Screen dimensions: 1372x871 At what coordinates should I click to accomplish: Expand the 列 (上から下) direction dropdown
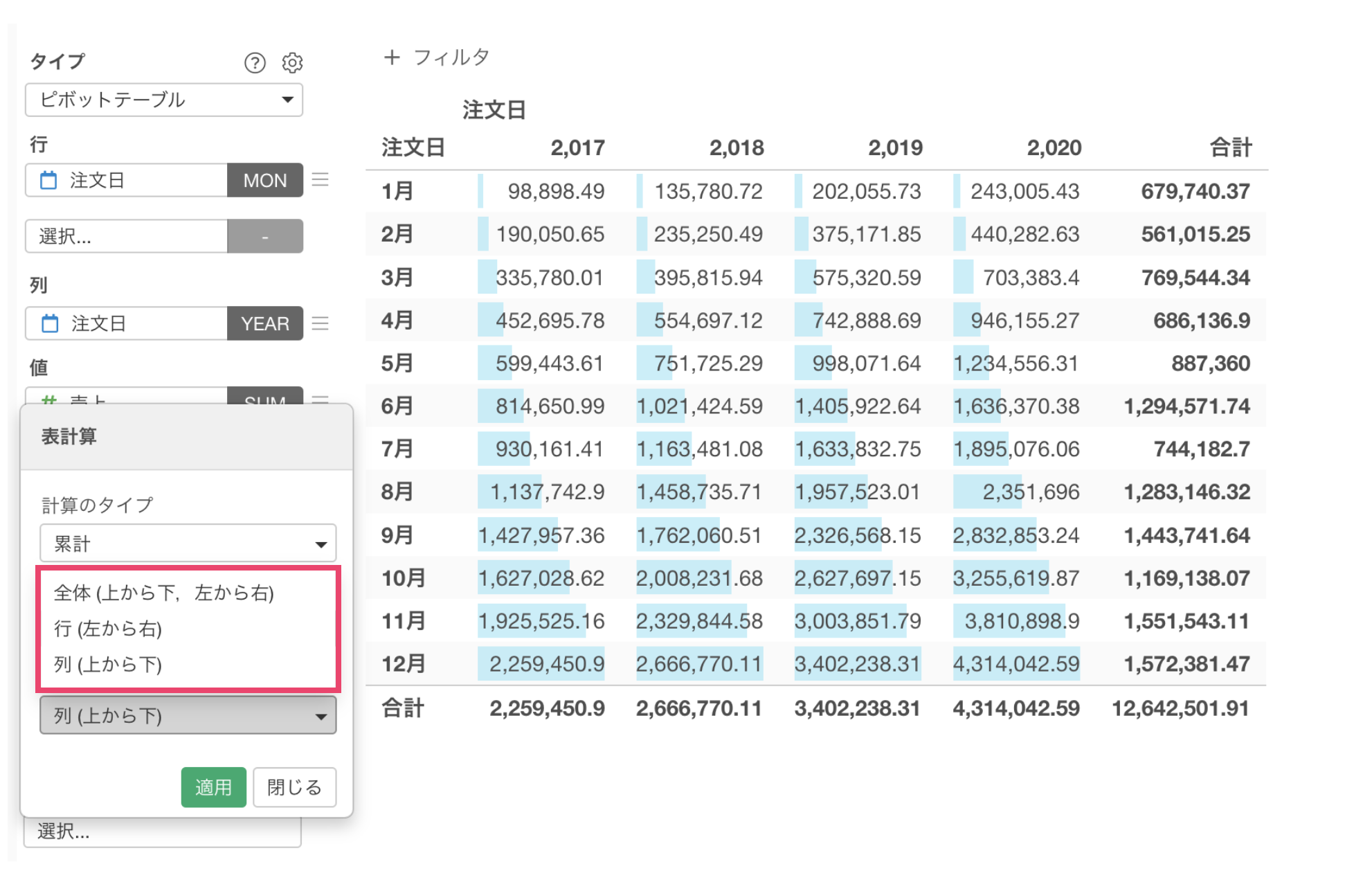[x=188, y=715]
